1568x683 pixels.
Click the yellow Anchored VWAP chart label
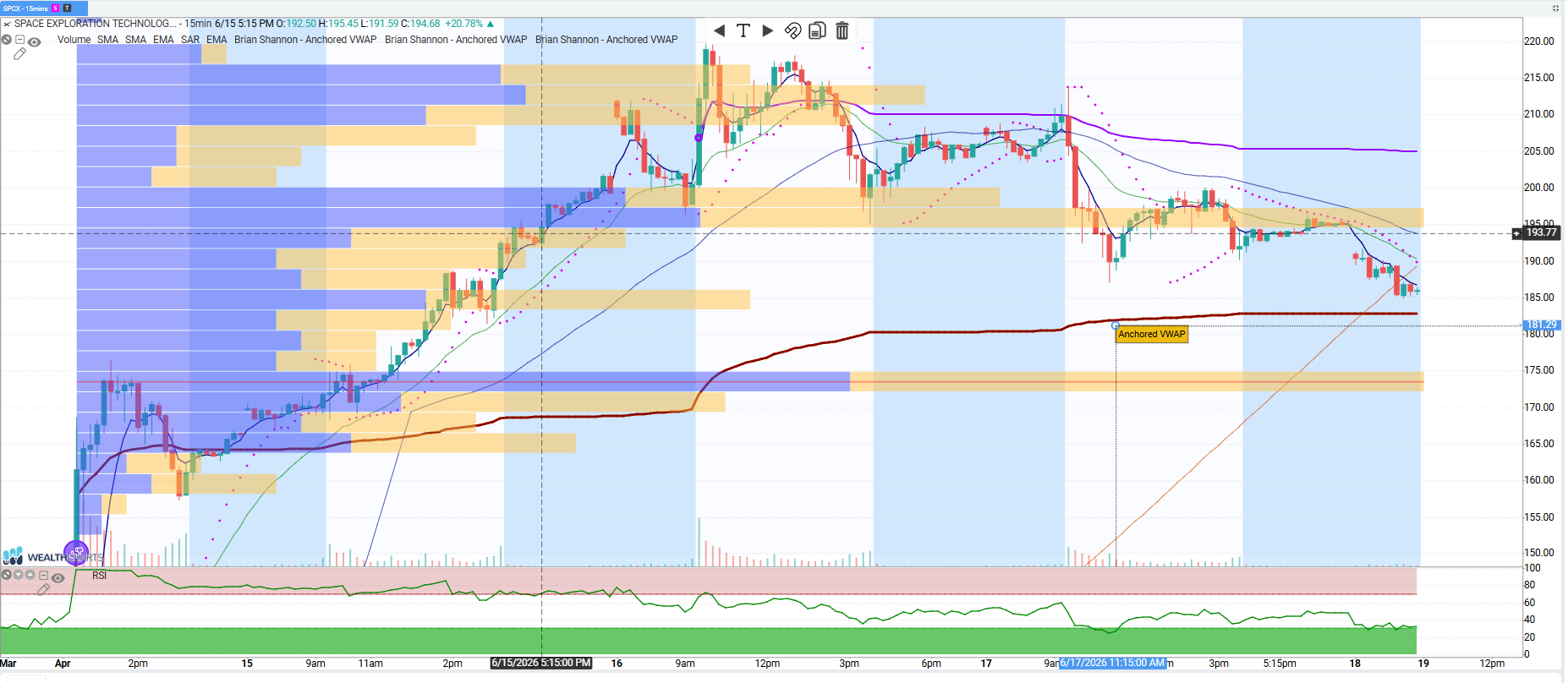click(x=1152, y=335)
